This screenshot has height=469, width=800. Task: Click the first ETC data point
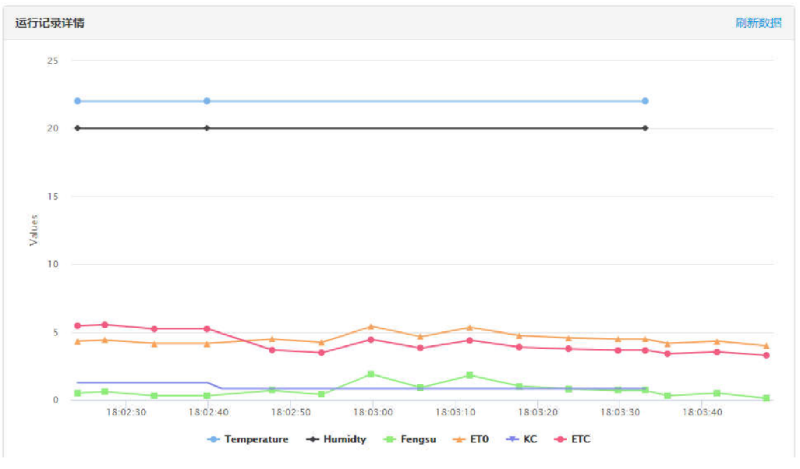pos(78,326)
